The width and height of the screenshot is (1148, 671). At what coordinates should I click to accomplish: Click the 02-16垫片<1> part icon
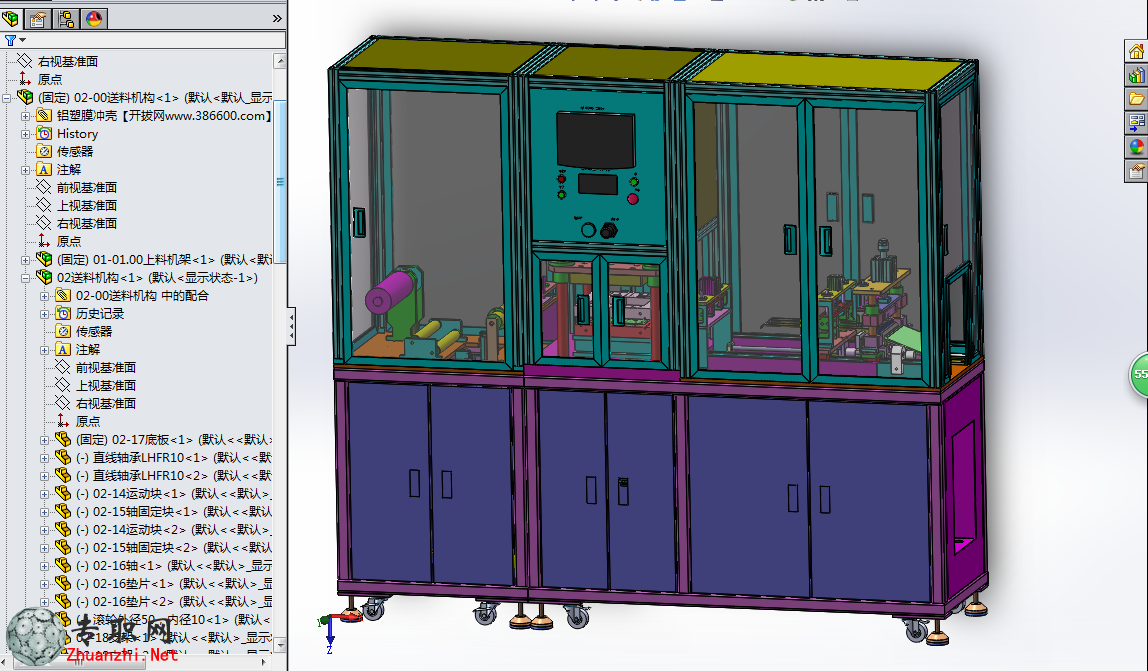tap(63, 583)
